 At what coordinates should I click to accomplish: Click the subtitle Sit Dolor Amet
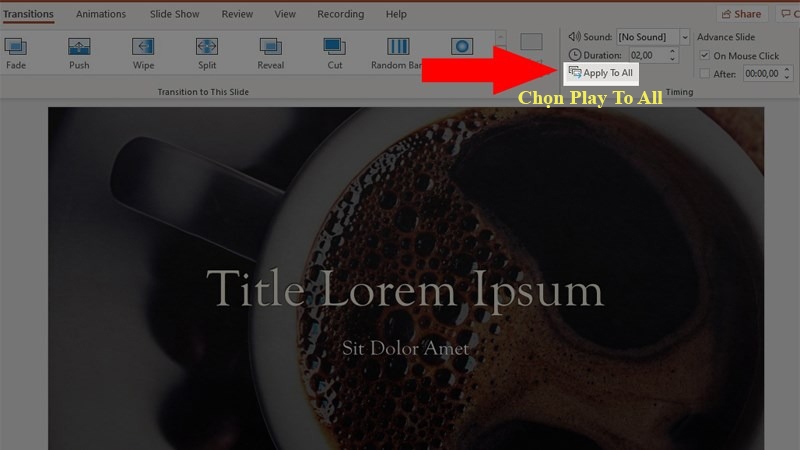pyautogui.click(x=405, y=348)
